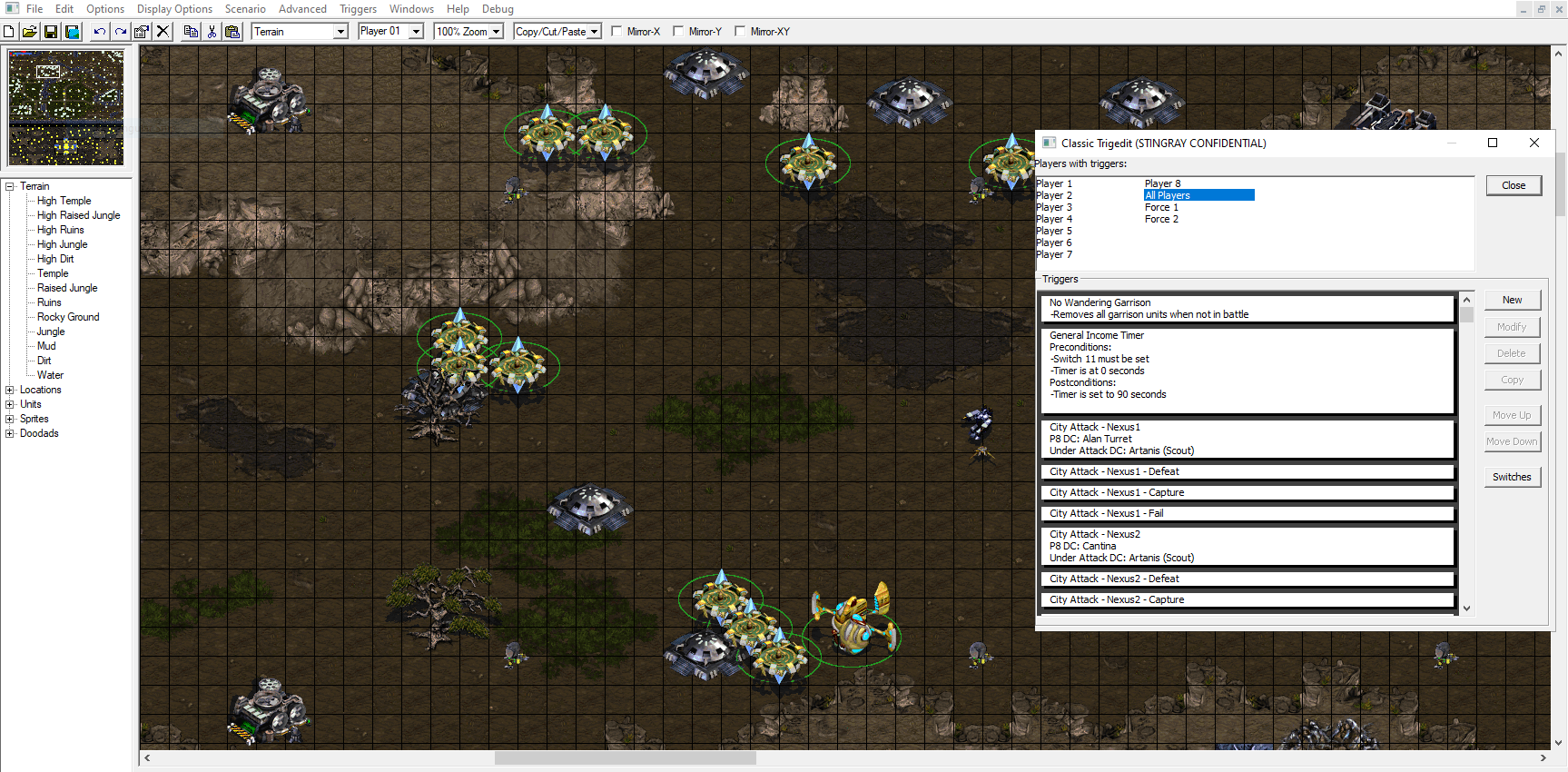The image size is (1568, 772).
Task: Click the Move Up button
Action: [x=1512, y=415]
